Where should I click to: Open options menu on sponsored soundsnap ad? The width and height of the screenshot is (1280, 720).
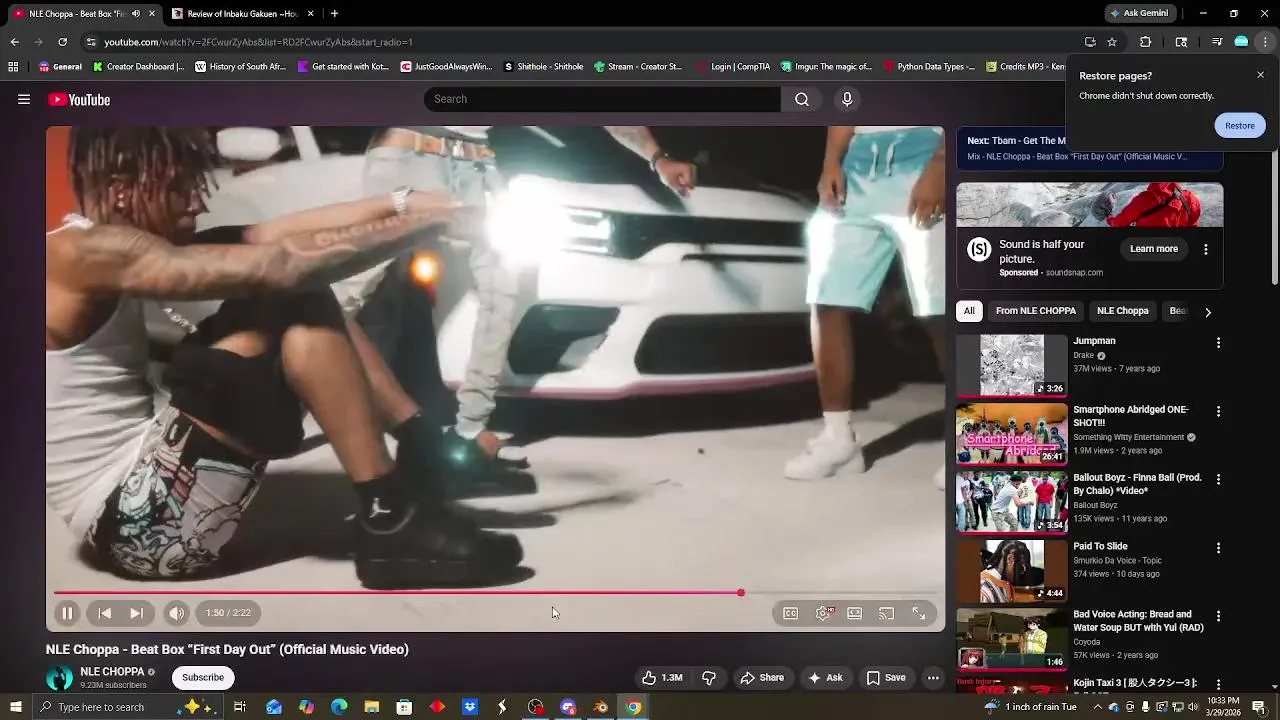click(x=1205, y=249)
